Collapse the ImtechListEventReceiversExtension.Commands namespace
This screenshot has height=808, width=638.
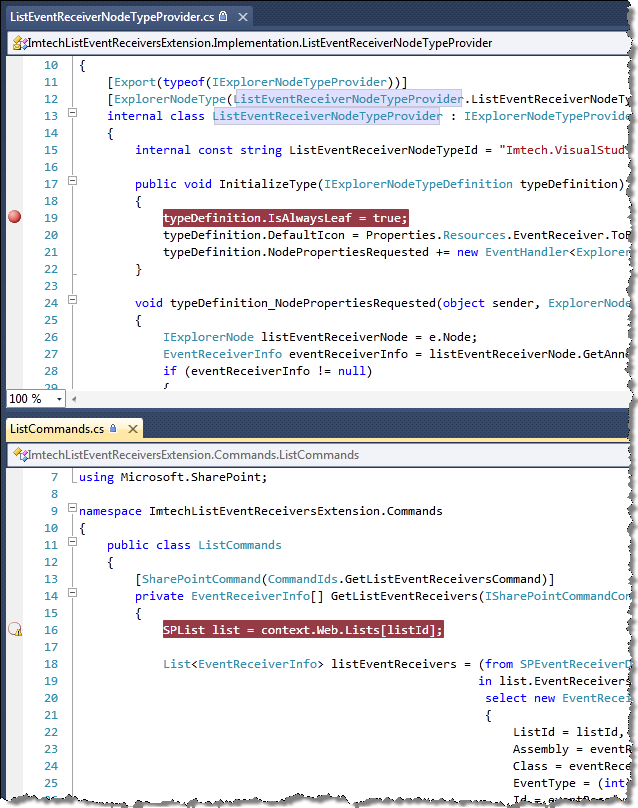point(73,508)
